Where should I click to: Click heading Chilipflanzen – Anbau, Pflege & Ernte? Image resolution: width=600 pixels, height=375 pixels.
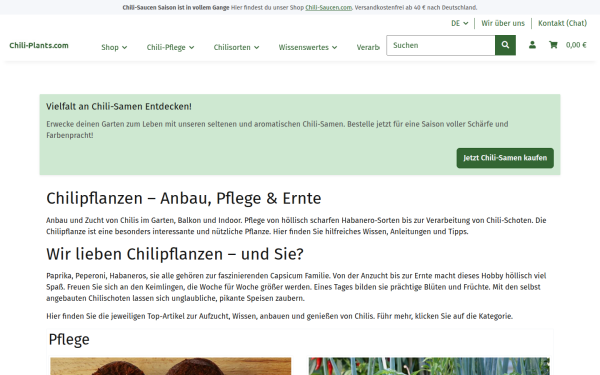[184, 199]
